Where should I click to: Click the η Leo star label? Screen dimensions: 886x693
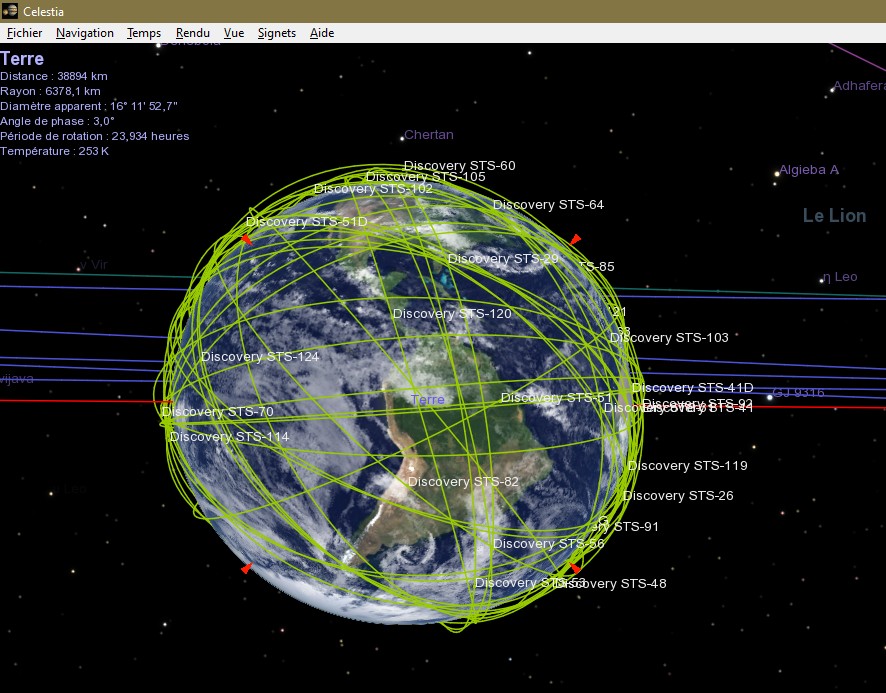[x=840, y=277]
